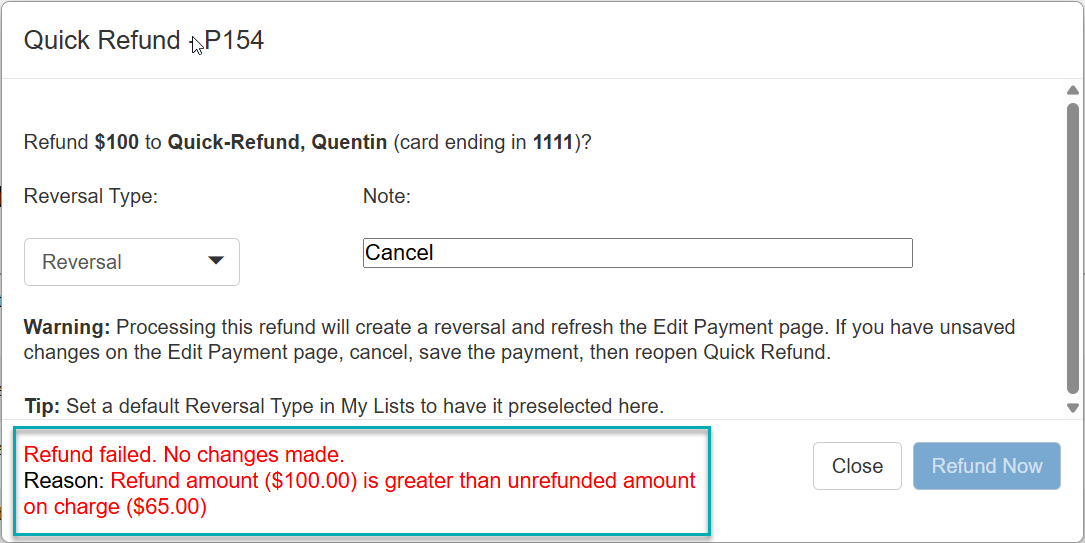The height and width of the screenshot is (543, 1085).
Task: Submit with the Refund Now button
Action: click(x=986, y=466)
